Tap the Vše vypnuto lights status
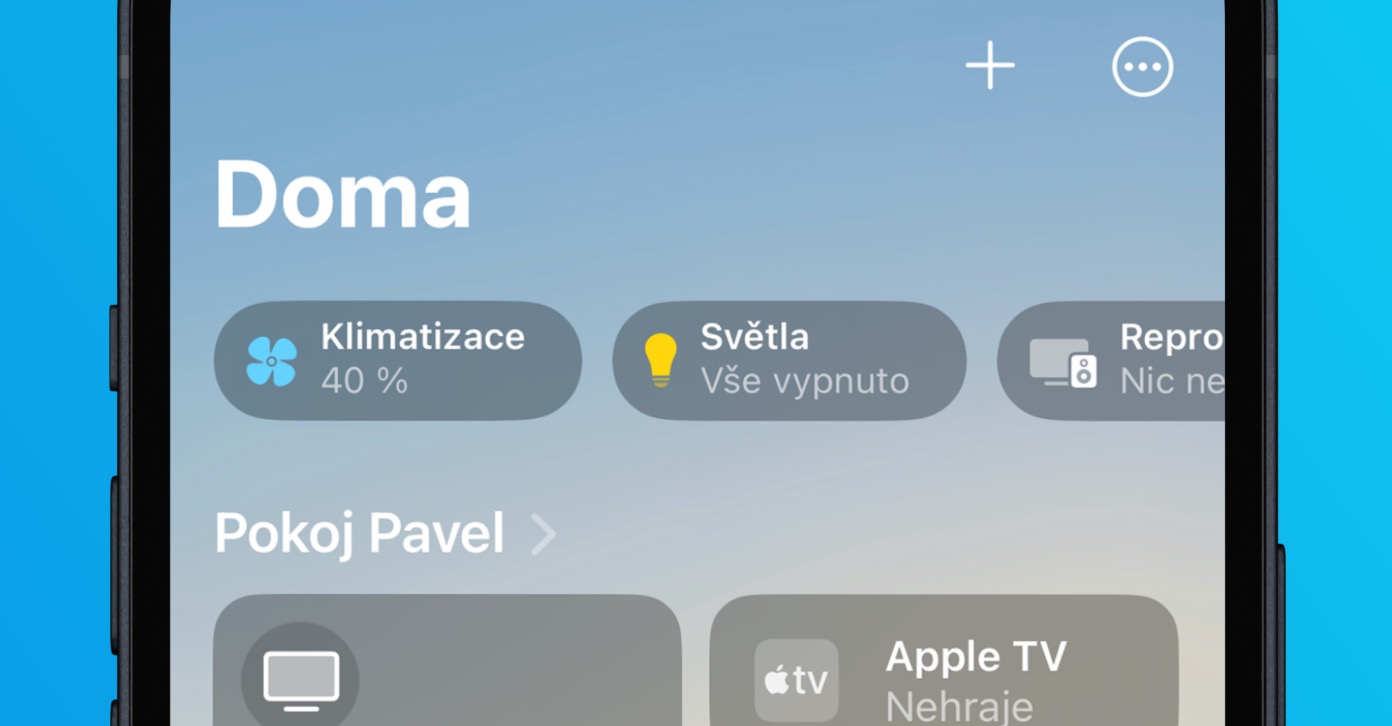This screenshot has width=1392, height=726. point(804,381)
